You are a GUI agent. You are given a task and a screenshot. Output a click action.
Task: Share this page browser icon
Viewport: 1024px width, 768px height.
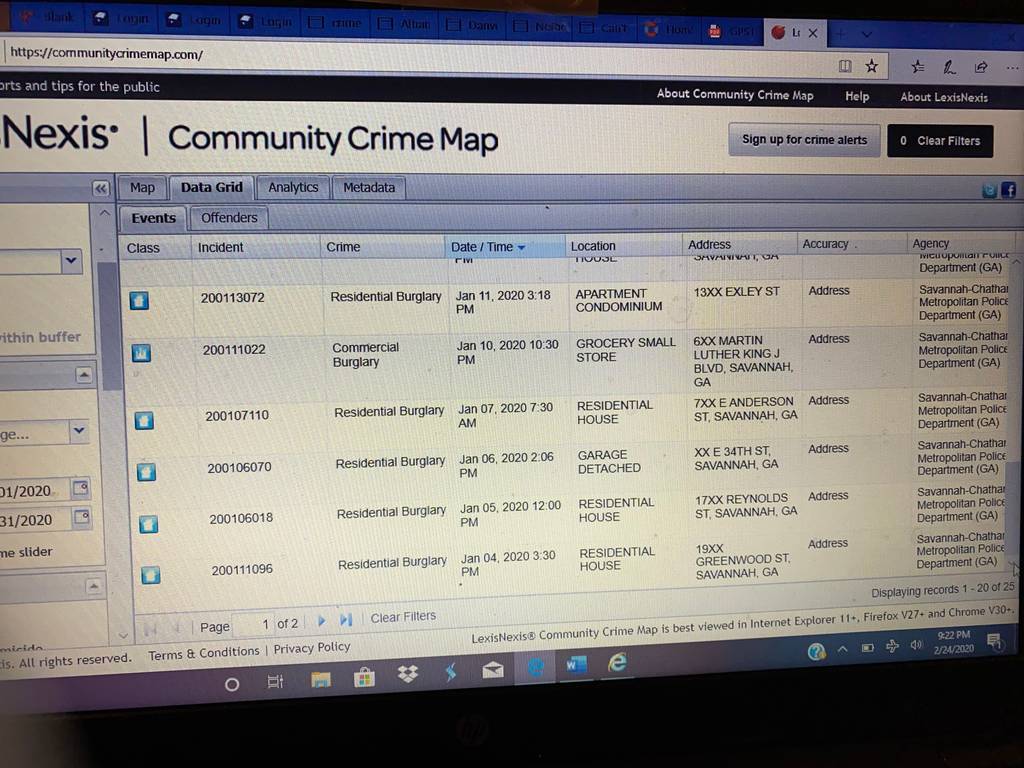(981, 67)
